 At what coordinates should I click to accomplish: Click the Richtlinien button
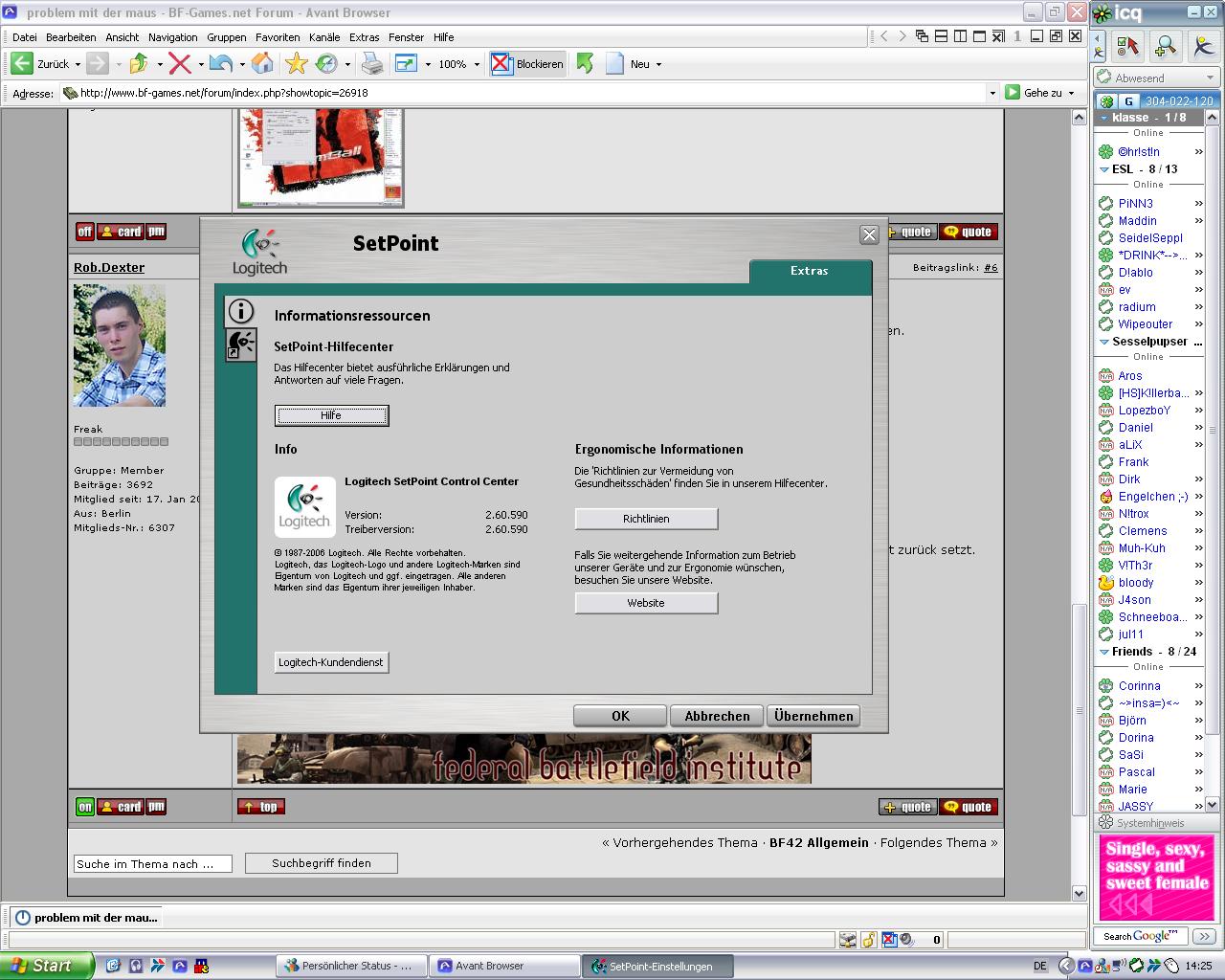646,519
